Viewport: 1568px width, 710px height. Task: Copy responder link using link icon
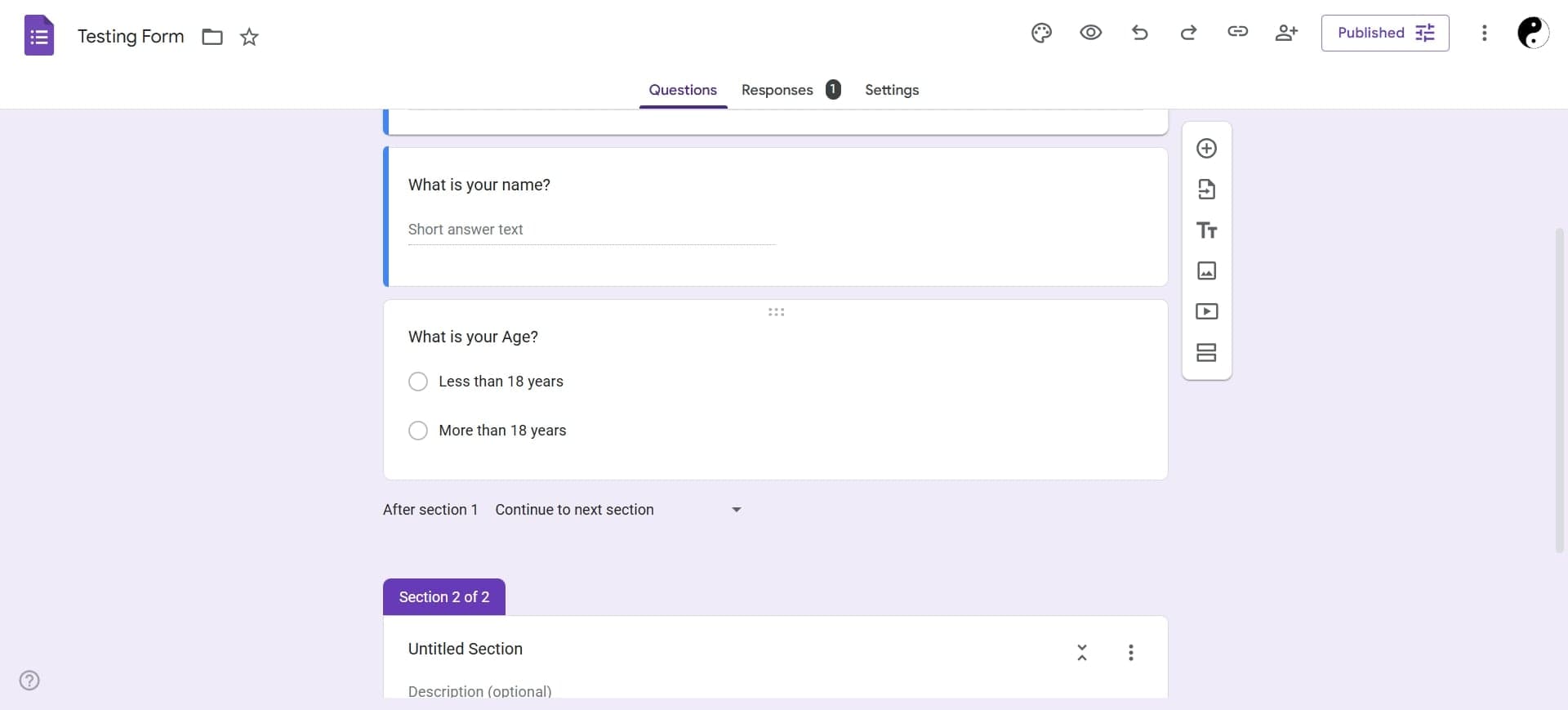tap(1237, 32)
